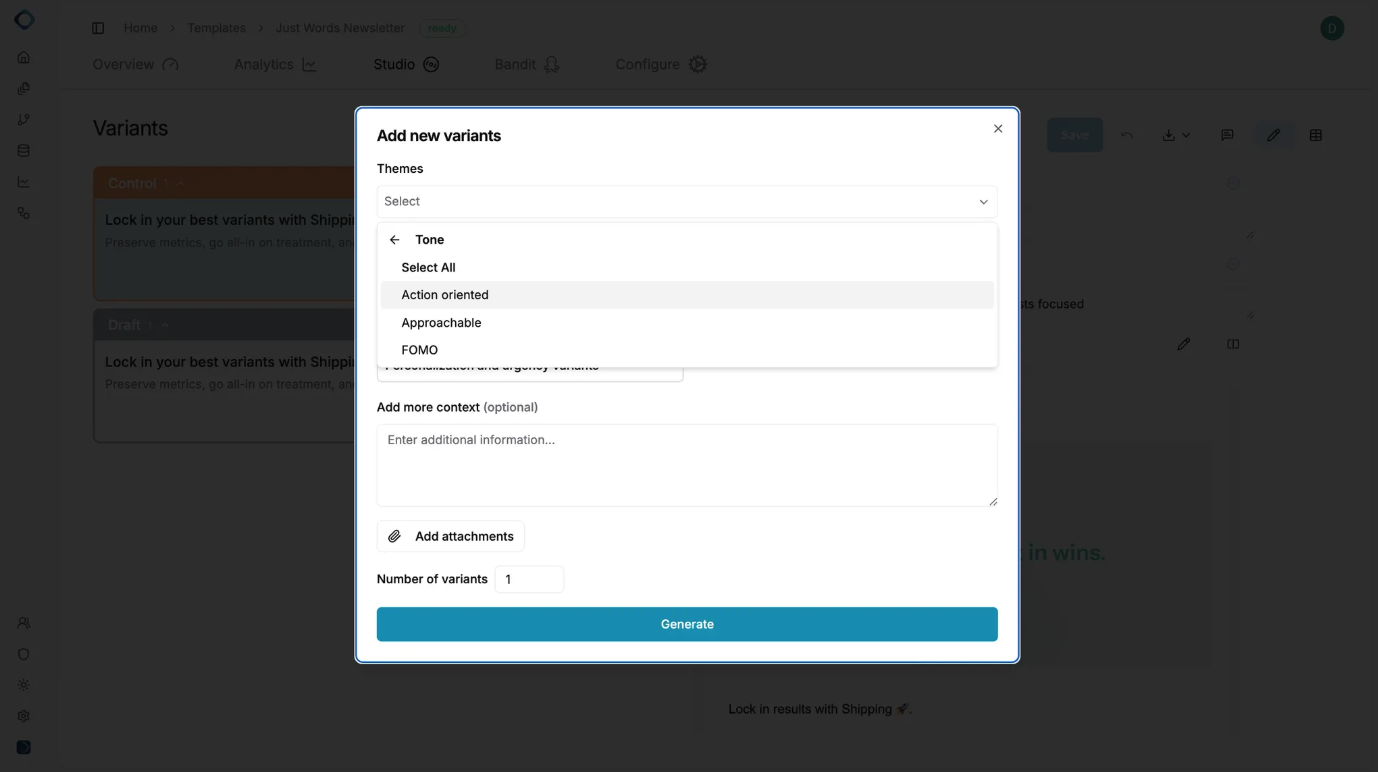Open the comments icon in the toolbar
The height and width of the screenshot is (772, 1378).
click(x=1227, y=134)
